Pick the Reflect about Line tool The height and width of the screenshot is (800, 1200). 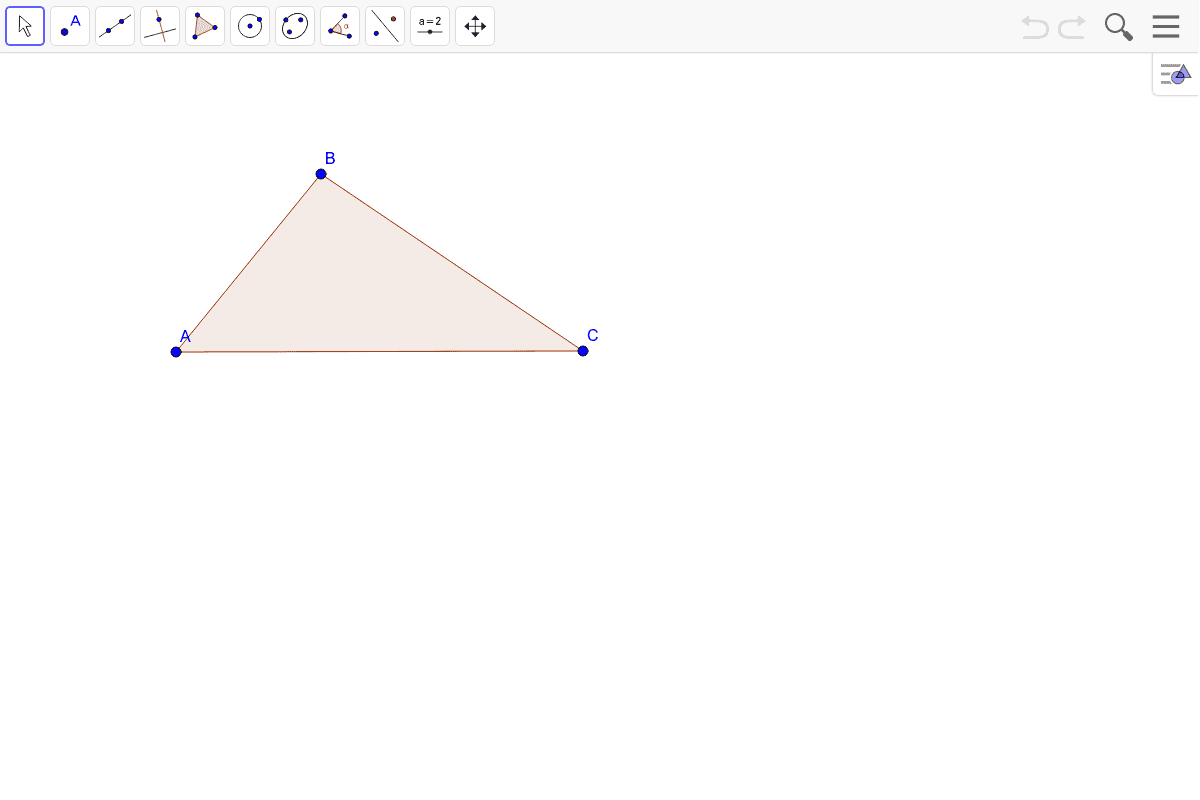(x=385, y=26)
